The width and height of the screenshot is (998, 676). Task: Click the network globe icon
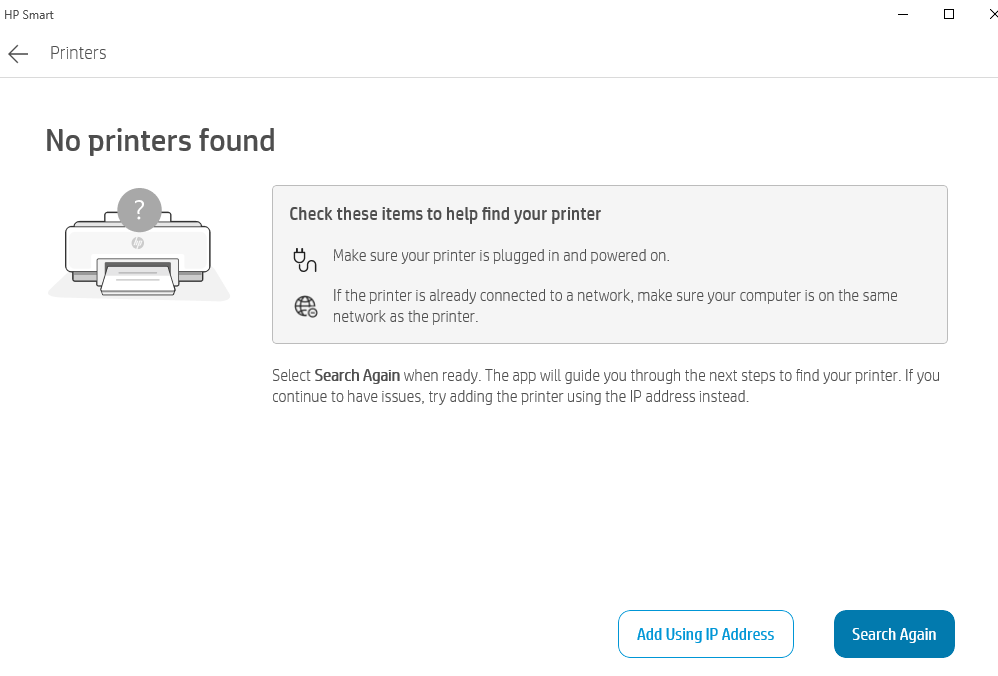pyautogui.click(x=303, y=305)
